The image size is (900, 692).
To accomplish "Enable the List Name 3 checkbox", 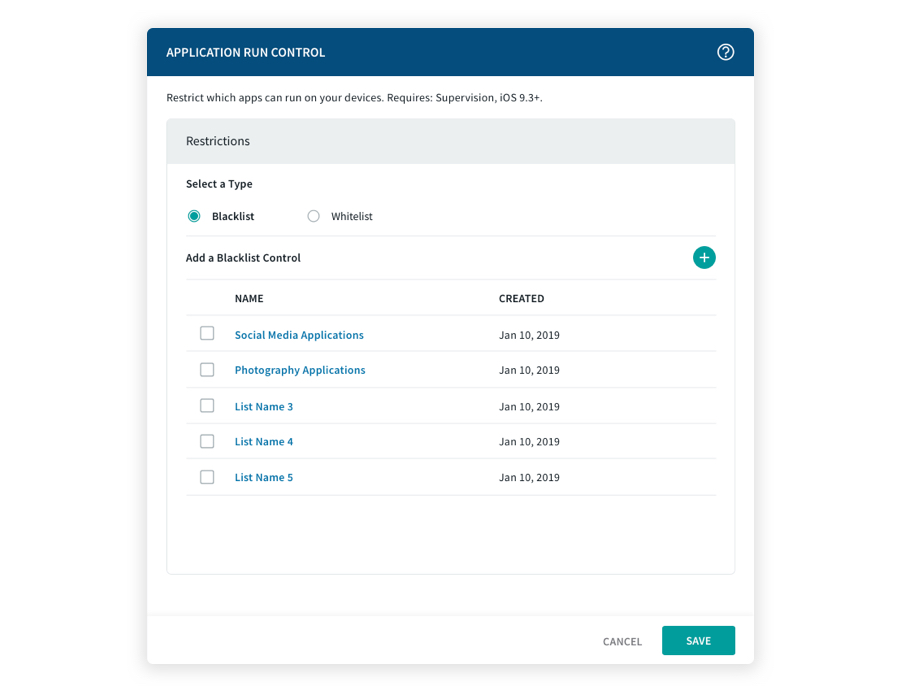I will click(207, 406).
